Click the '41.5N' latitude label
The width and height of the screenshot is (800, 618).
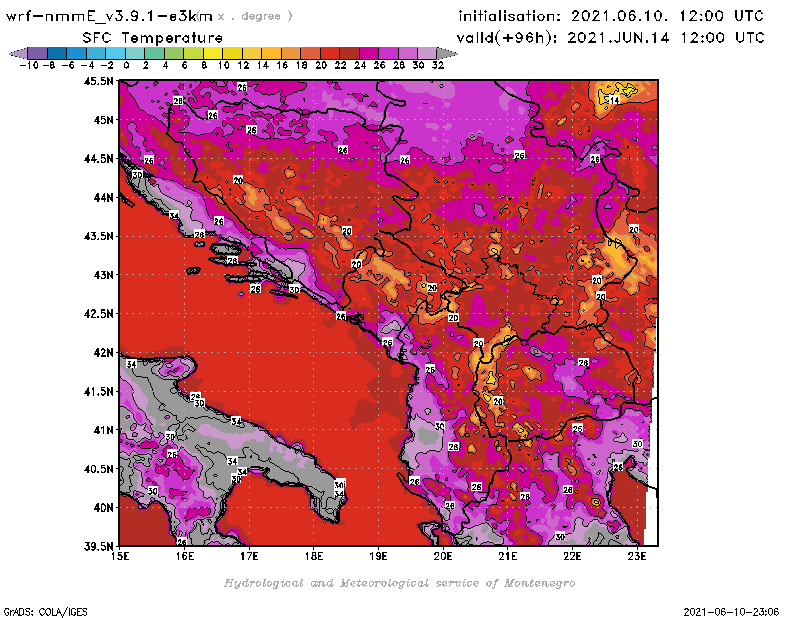[x=98, y=391]
